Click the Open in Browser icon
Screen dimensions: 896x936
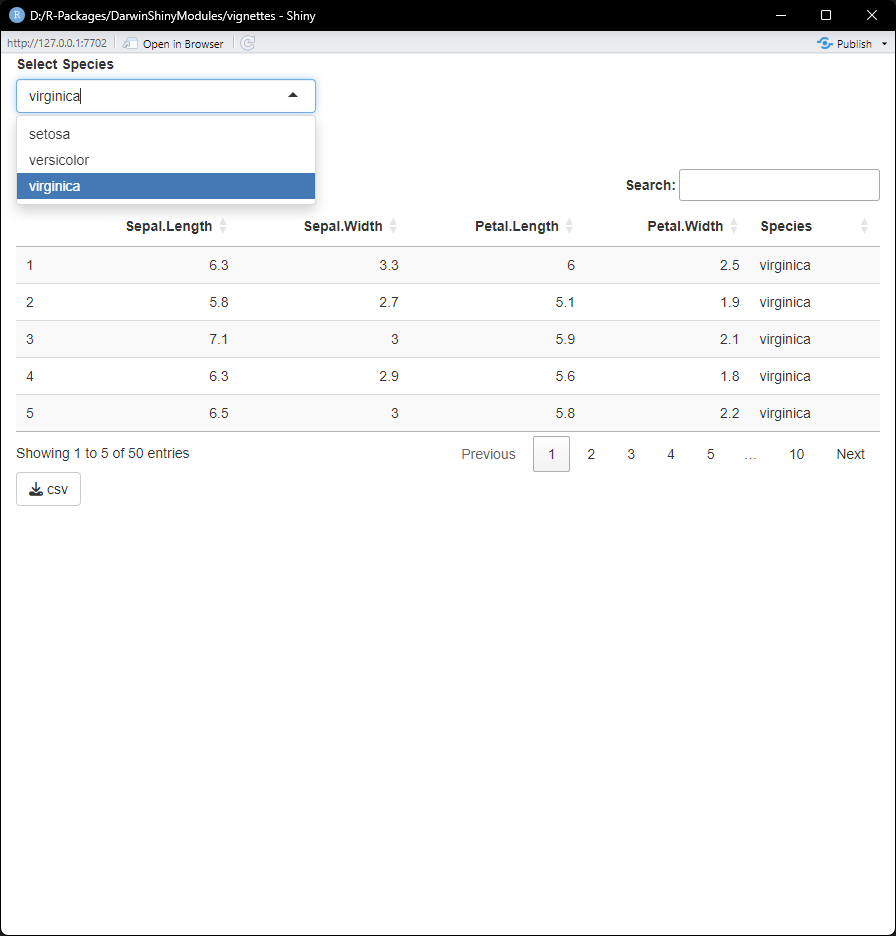tap(130, 44)
